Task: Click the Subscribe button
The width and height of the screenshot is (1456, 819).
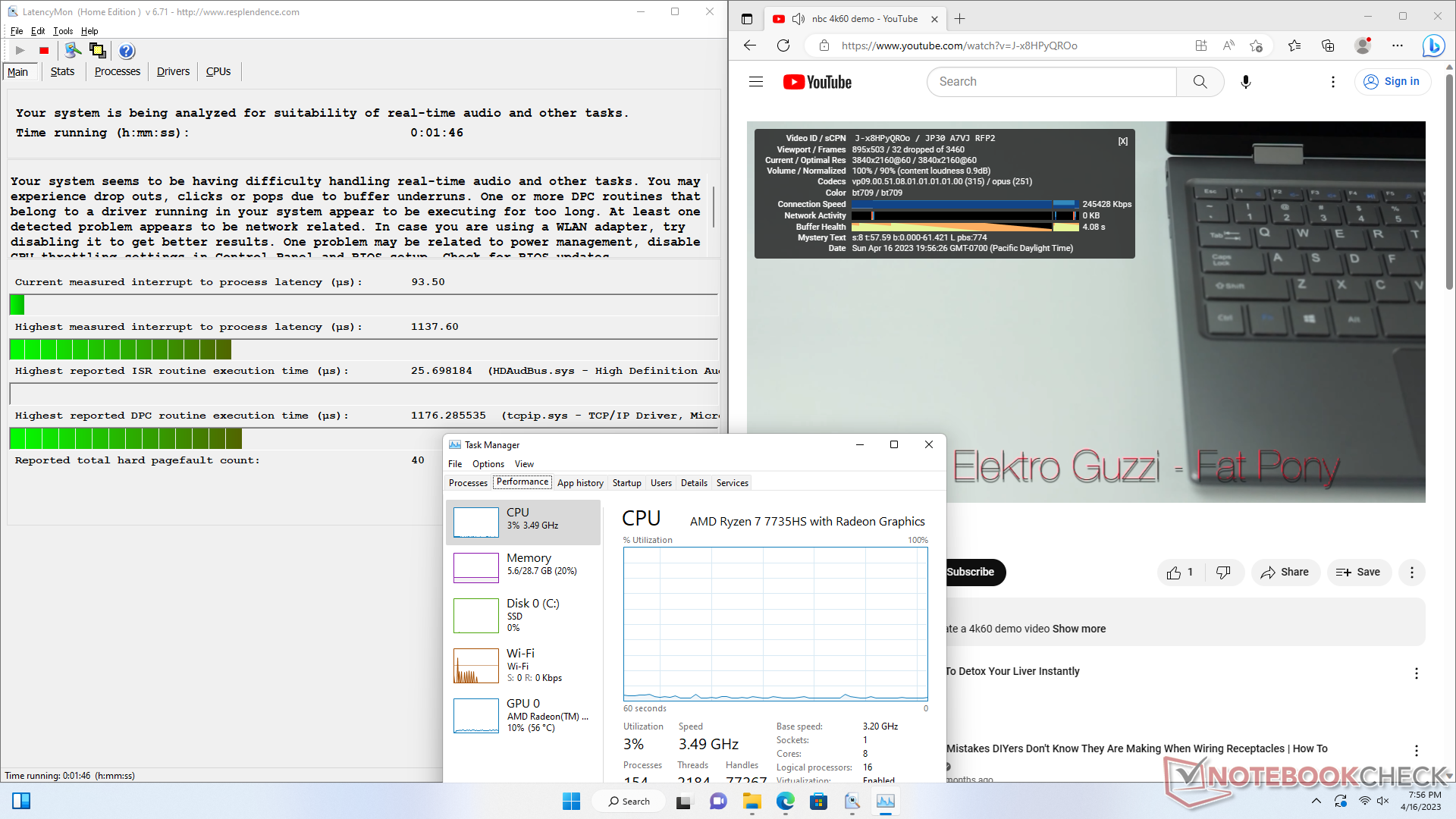Action: tap(971, 573)
